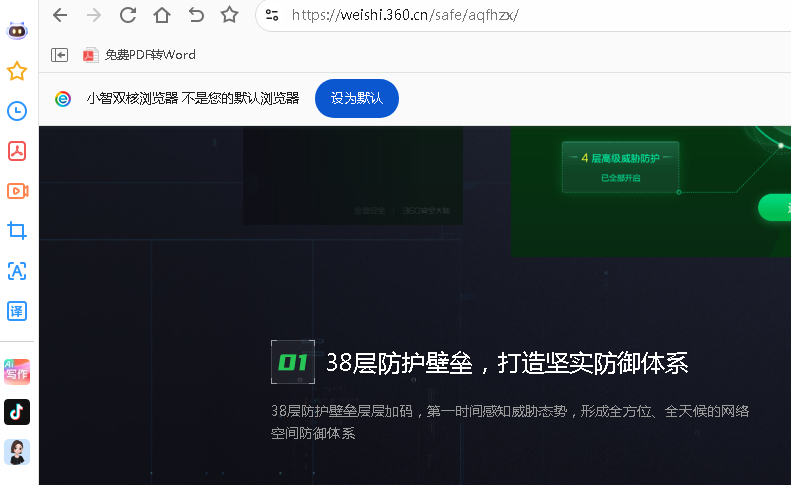Go back to the previous page
The image size is (791, 485).
(x=60, y=15)
